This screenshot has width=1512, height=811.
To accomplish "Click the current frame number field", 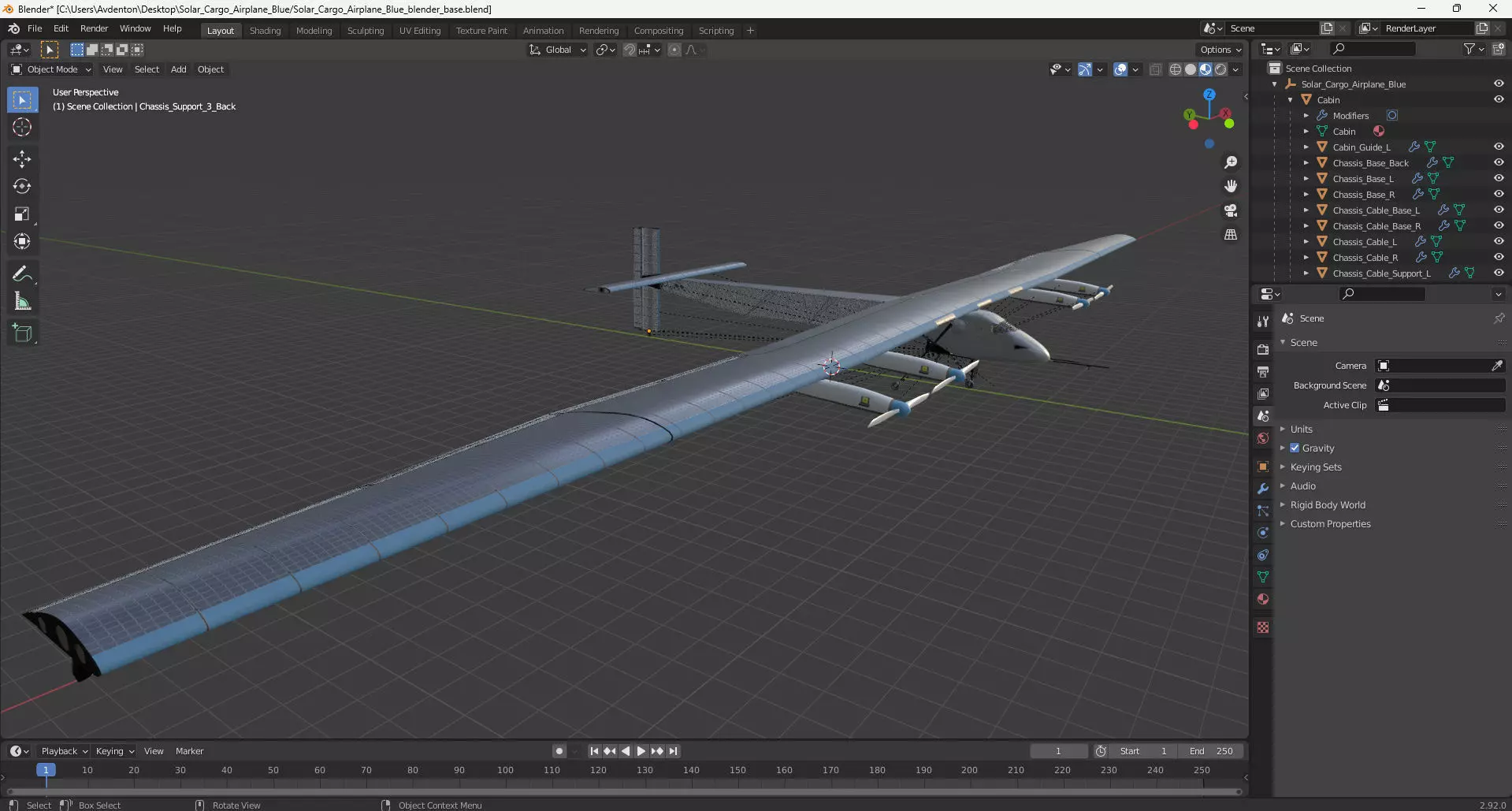I will coord(1058,751).
